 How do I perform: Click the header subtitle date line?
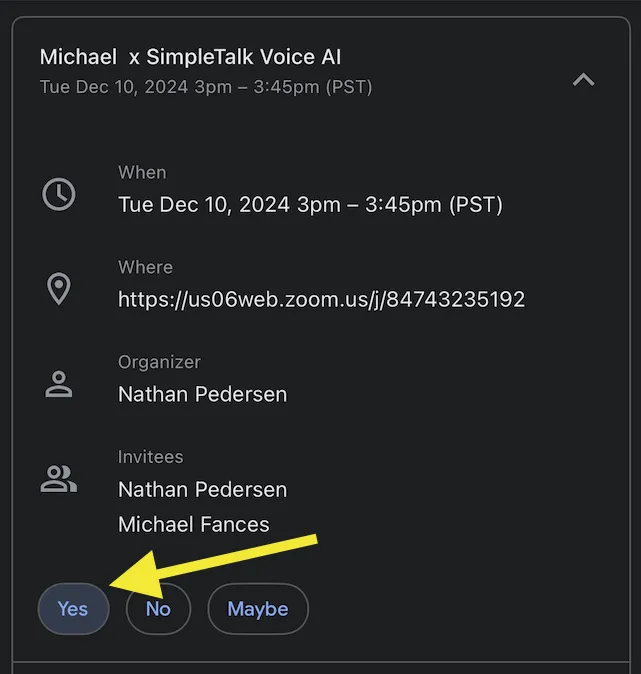(206, 87)
